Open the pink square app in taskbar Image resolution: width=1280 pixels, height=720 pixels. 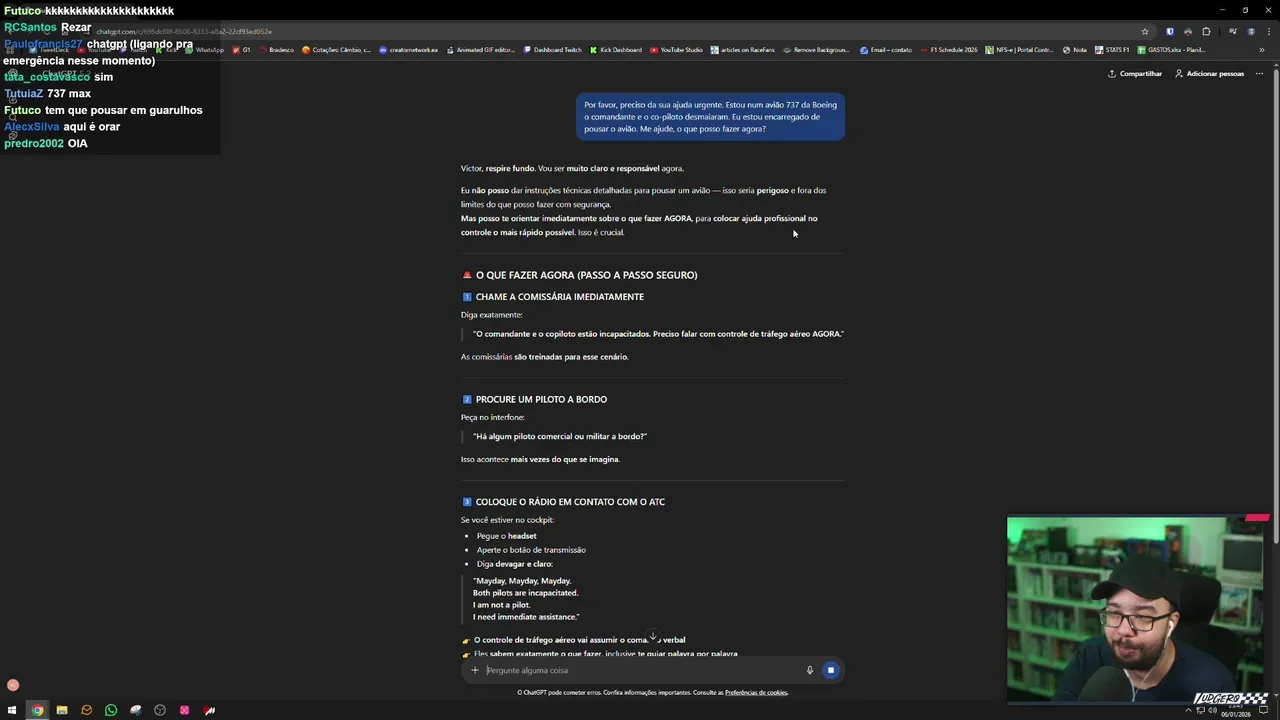(x=185, y=710)
